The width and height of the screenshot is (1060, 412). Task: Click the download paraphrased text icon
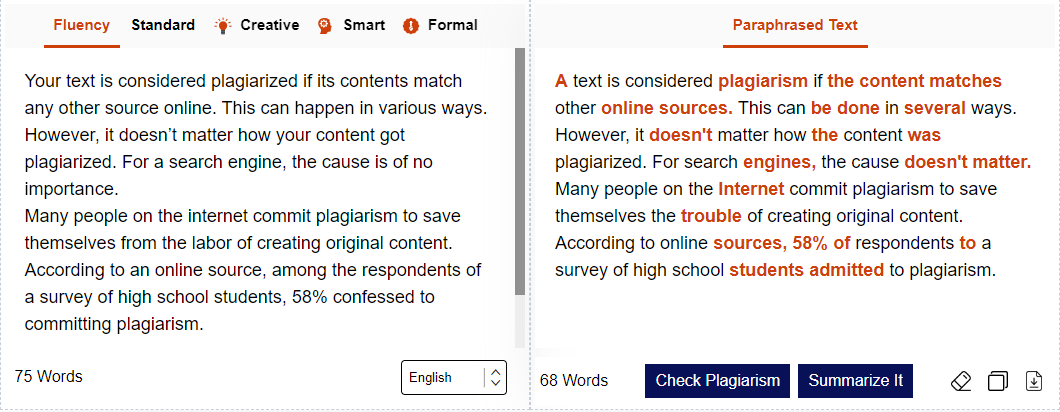(x=1034, y=381)
